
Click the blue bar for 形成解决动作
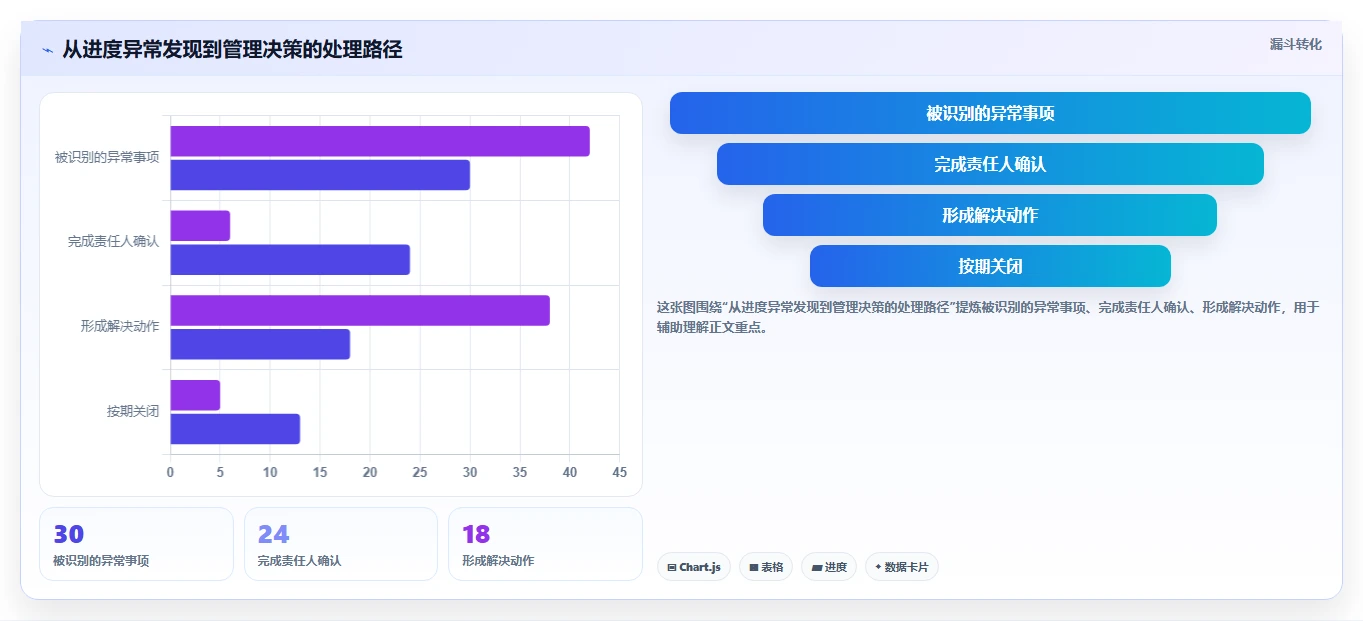[x=260, y=344]
